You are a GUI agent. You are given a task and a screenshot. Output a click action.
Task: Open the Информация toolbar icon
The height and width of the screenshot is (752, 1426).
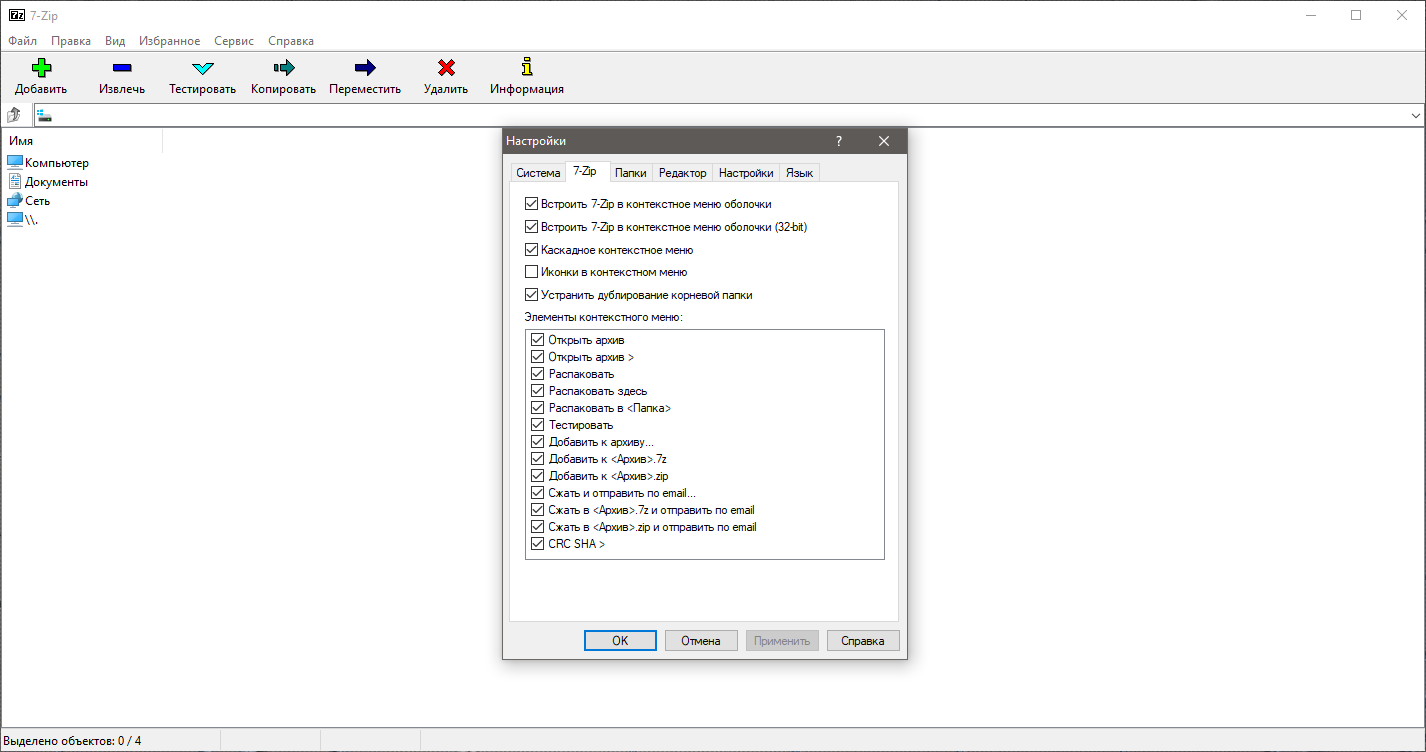tap(527, 68)
